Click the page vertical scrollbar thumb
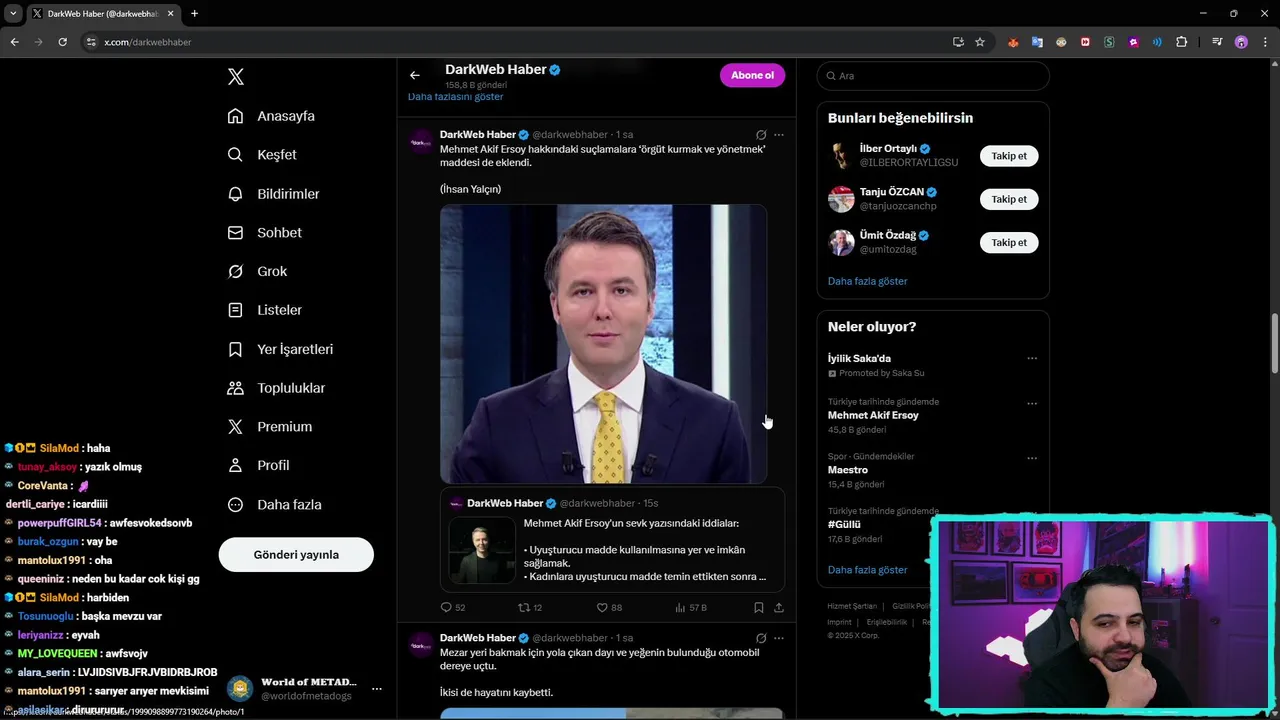The width and height of the screenshot is (1280, 720). [1274, 342]
